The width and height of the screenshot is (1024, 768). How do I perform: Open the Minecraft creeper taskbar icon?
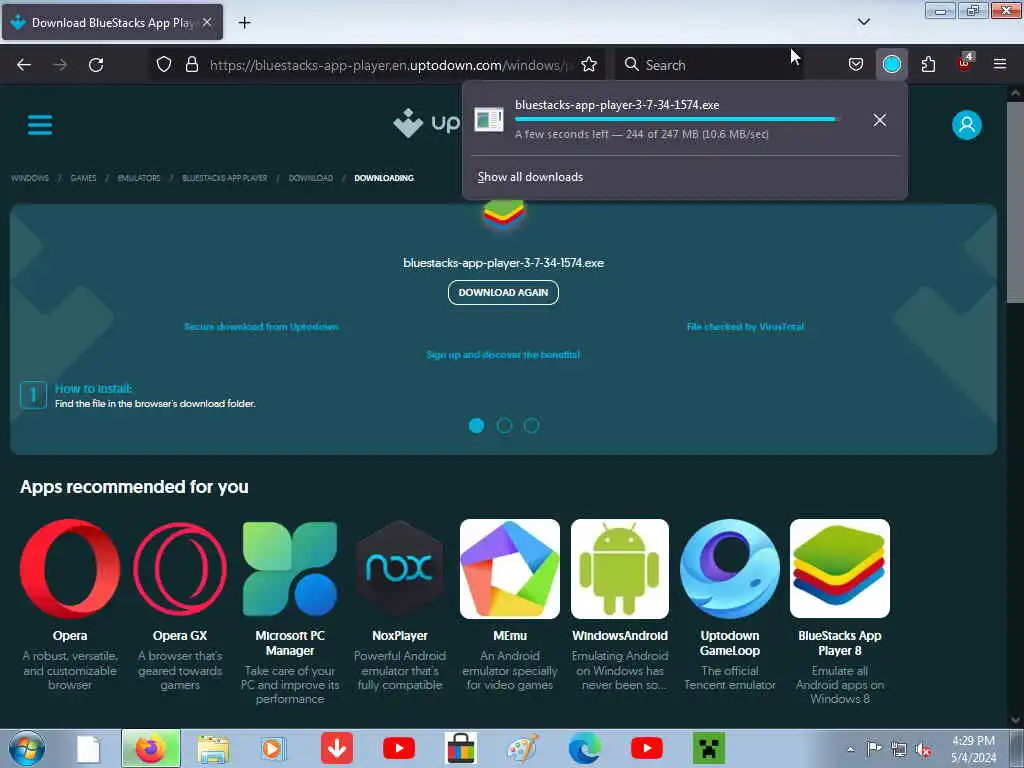tap(709, 748)
